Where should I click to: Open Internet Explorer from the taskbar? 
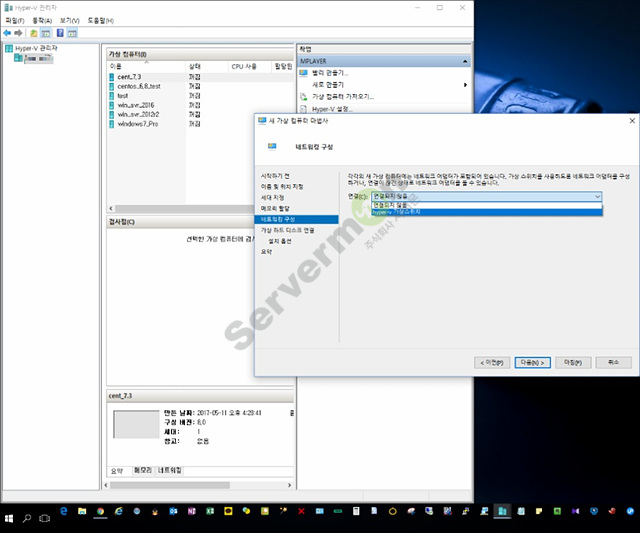pos(119,511)
